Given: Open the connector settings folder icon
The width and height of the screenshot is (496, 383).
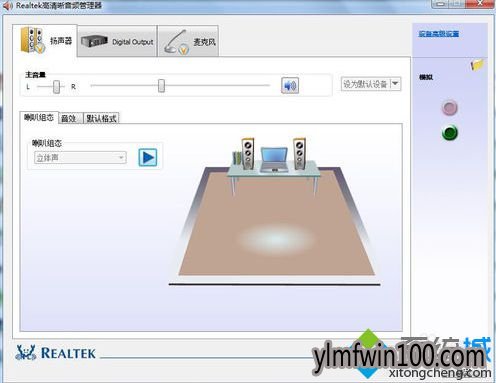Looking at the screenshot, I should (x=477, y=64).
